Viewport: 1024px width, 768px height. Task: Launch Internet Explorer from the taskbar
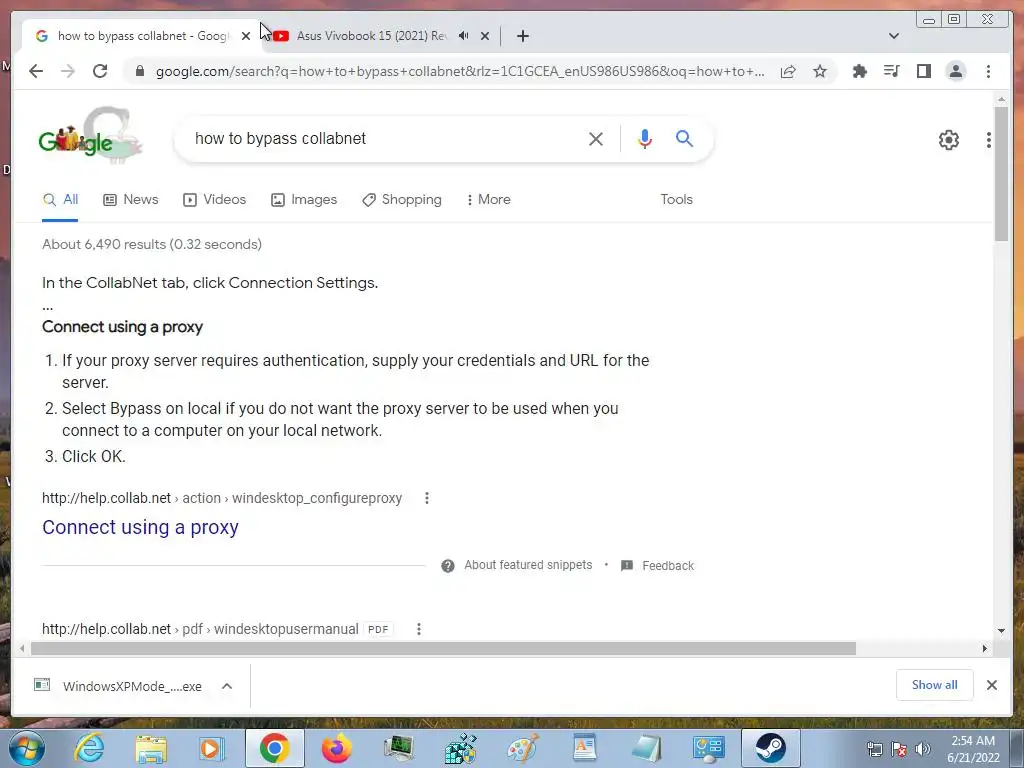coord(89,748)
